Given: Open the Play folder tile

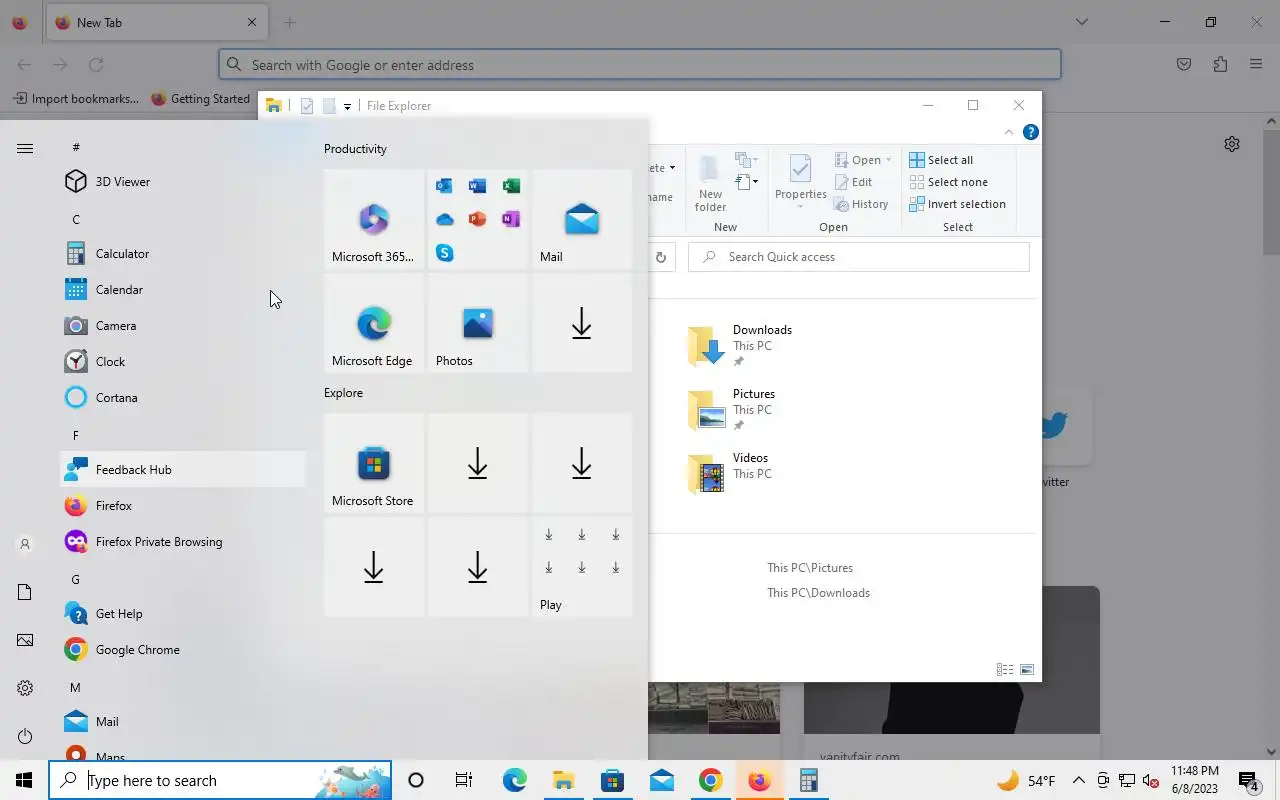Looking at the screenshot, I should click(582, 567).
